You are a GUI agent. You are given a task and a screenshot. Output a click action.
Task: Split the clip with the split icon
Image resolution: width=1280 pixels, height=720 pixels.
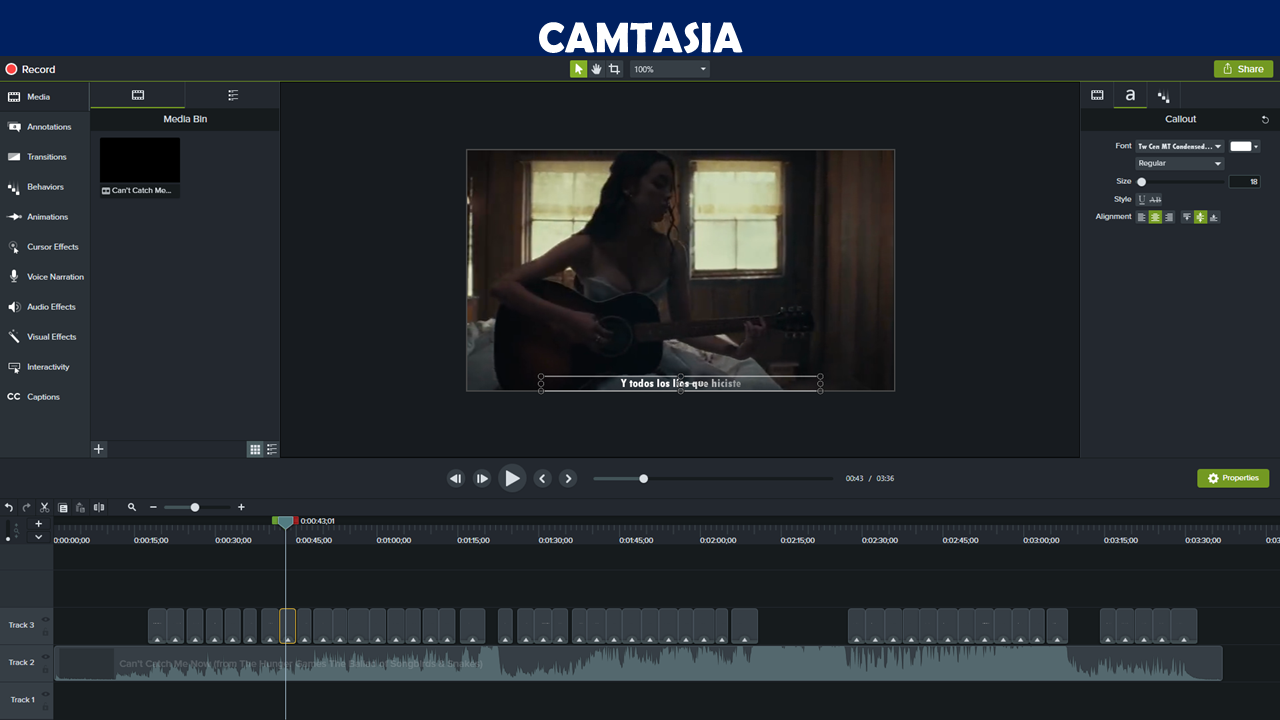pyautogui.click(x=98, y=508)
